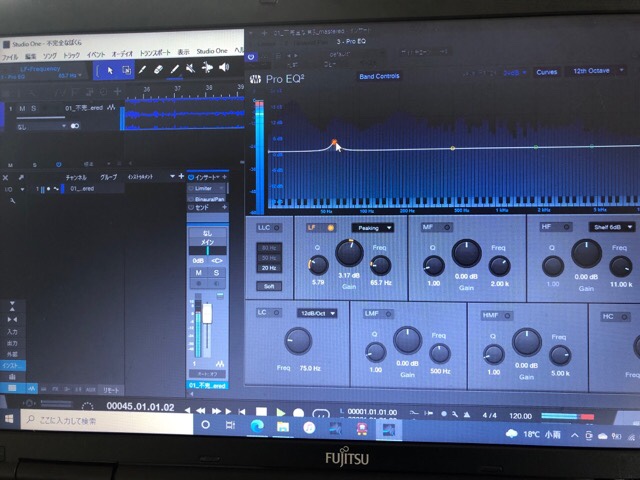Enable the HMF band in Pro EQ
This screenshot has height=480, width=640.
point(507,315)
